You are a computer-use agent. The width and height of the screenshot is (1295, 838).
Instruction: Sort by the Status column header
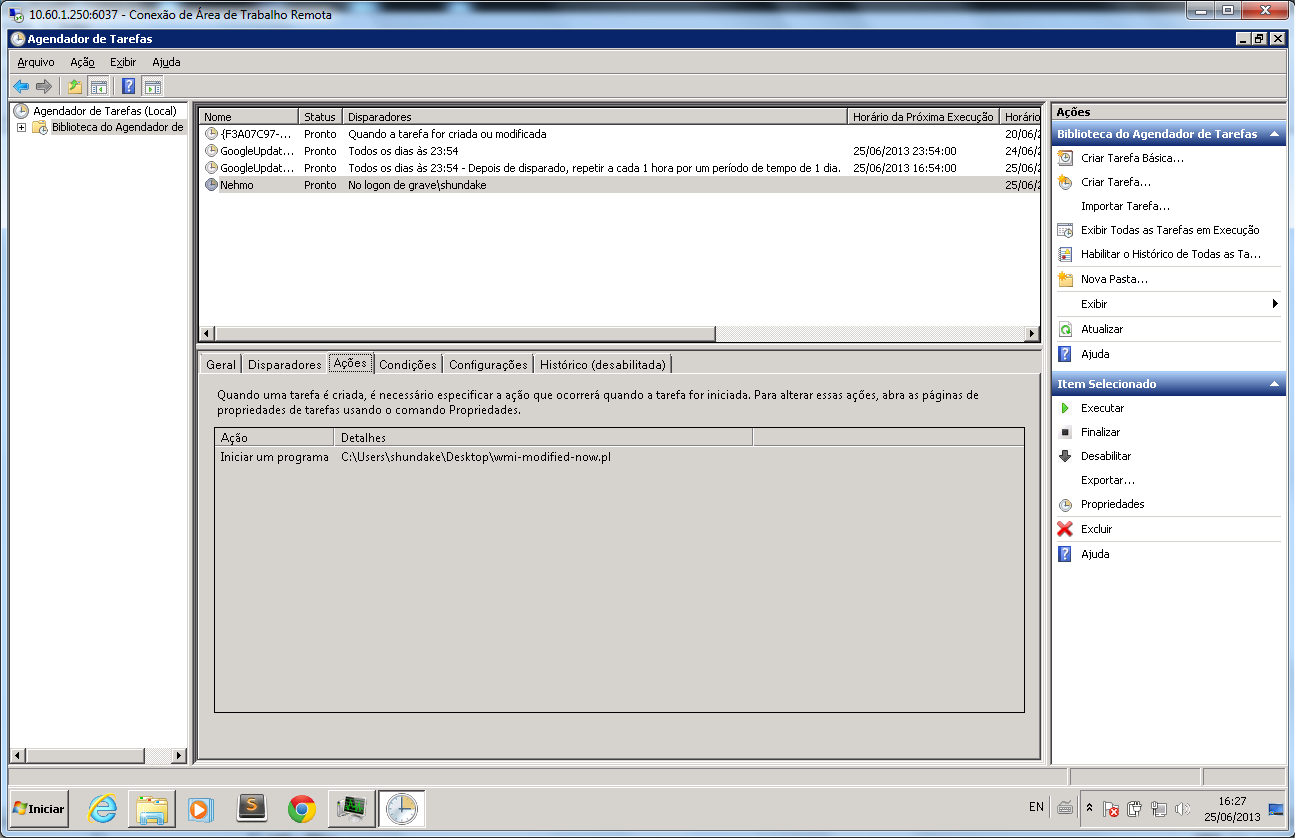coord(321,117)
